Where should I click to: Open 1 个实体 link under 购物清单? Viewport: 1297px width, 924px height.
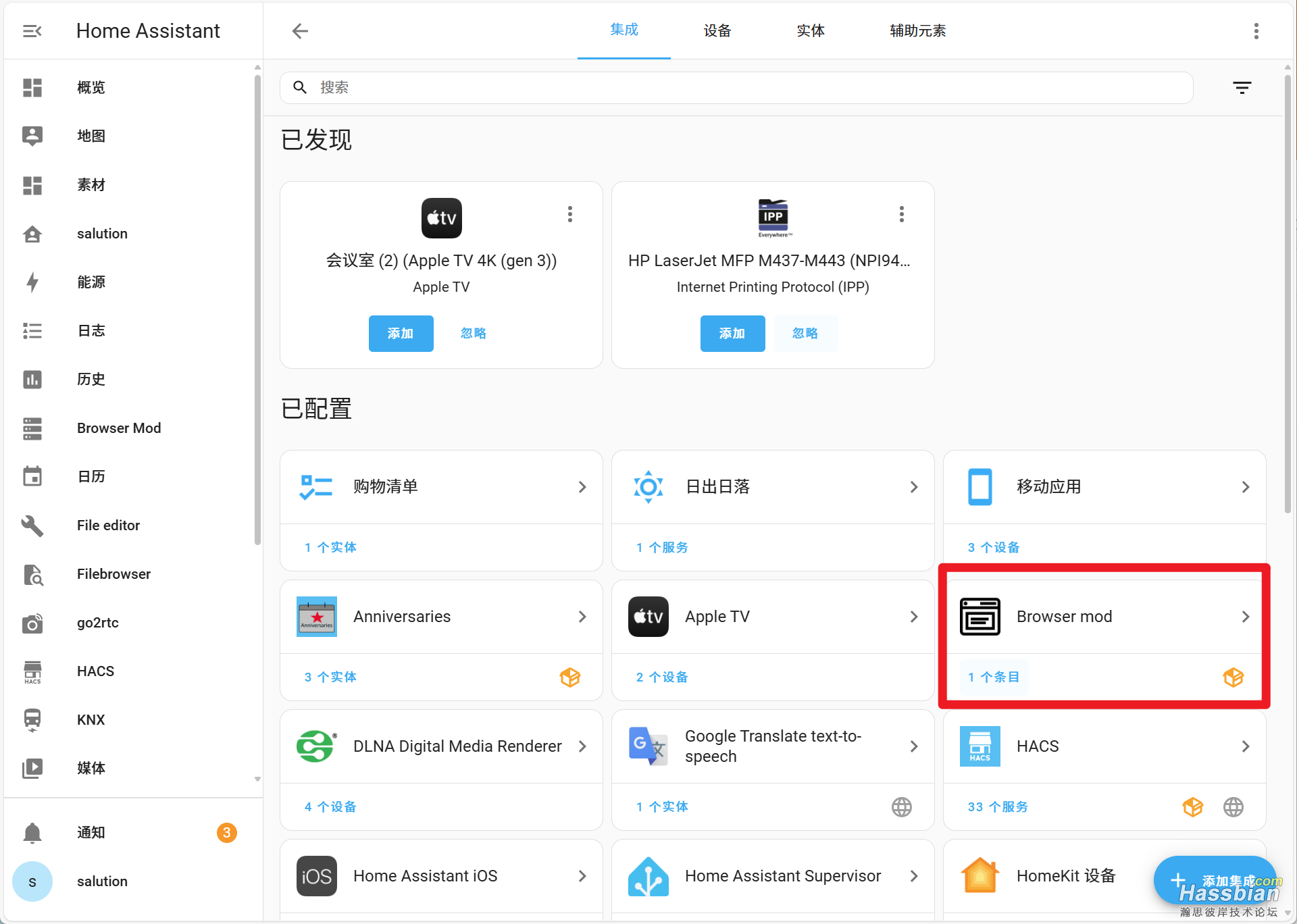tap(330, 548)
